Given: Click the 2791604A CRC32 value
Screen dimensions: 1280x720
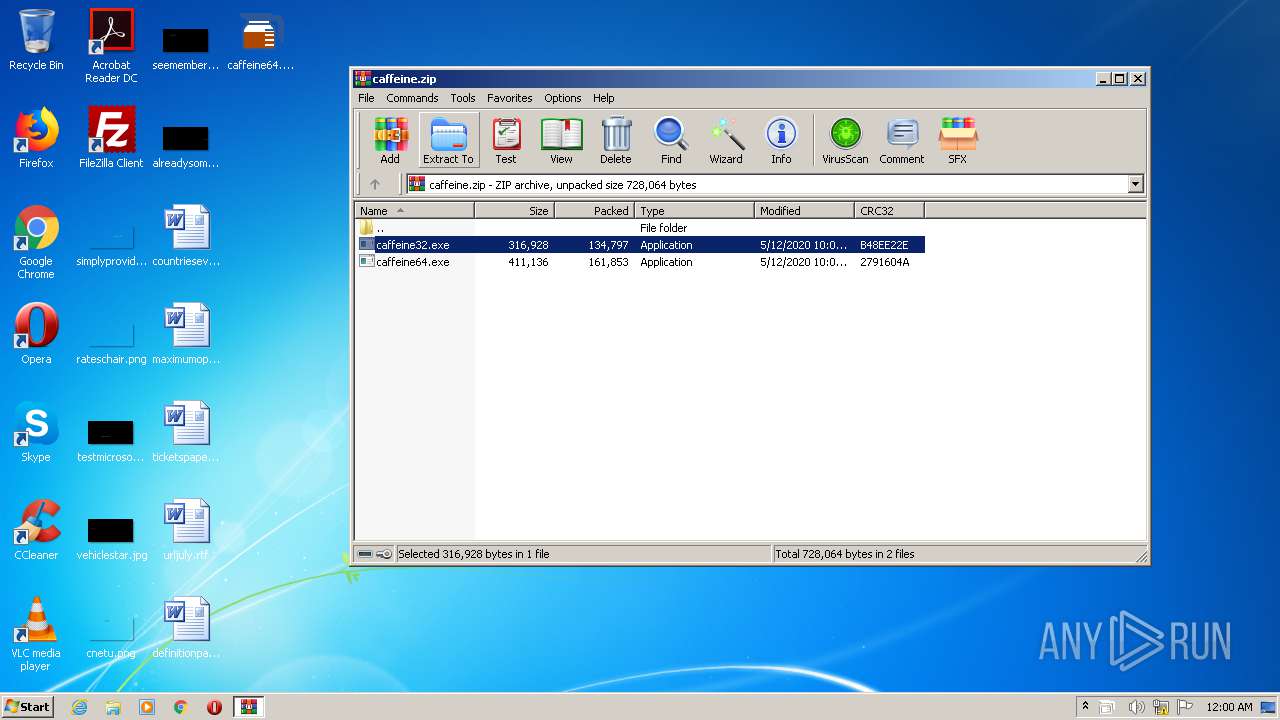Looking at the screenshot, I should pos(885,262).
